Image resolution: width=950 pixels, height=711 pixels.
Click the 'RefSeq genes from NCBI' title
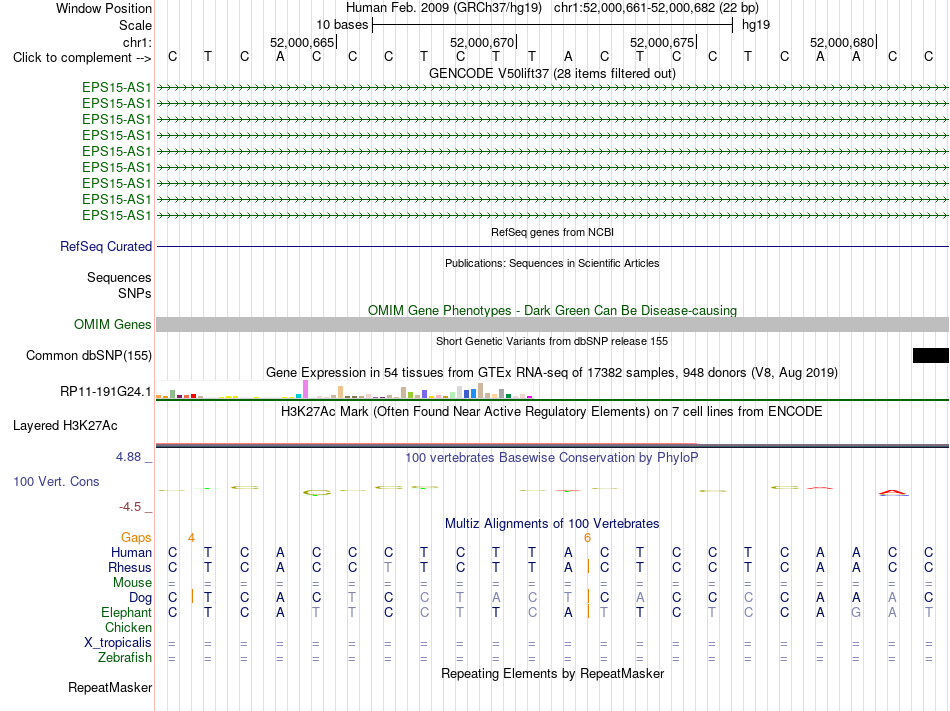(552, 232)
